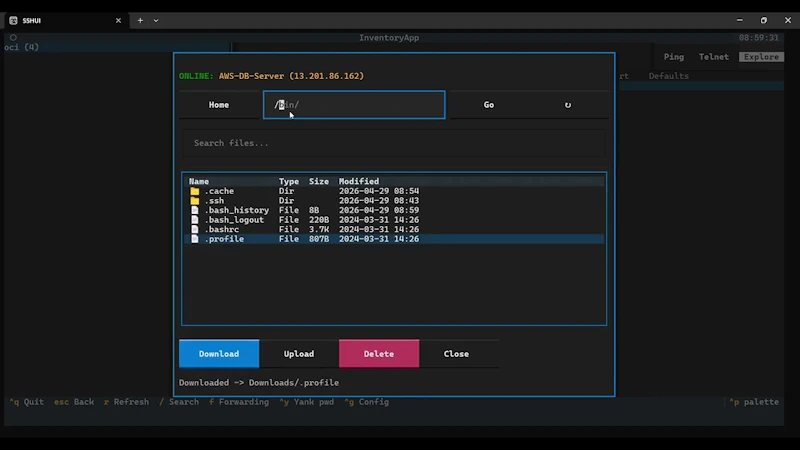Screen dimensions: 800x450
Task: Click the SSHUI tab app icon
Action: click(13, 20)
